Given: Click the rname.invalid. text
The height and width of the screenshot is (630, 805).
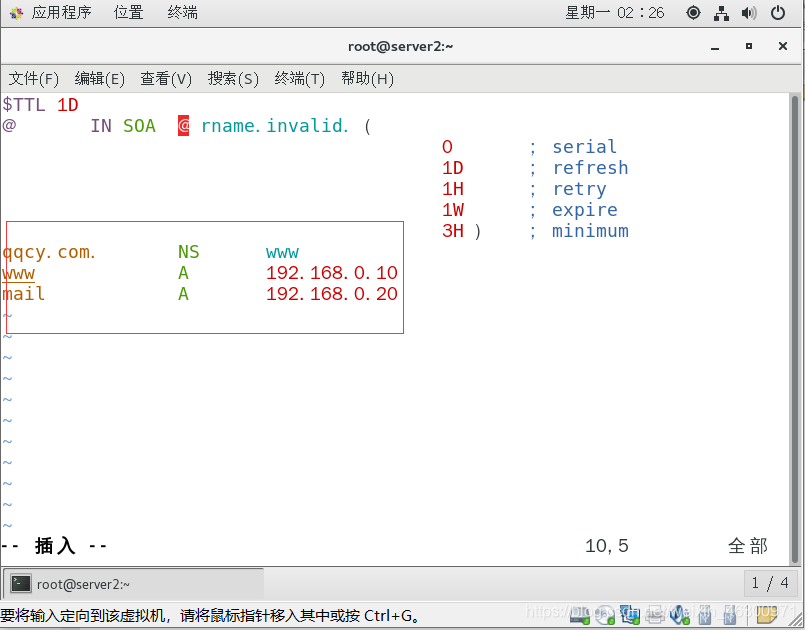Looking at the screenshot, I should (275, 126).
